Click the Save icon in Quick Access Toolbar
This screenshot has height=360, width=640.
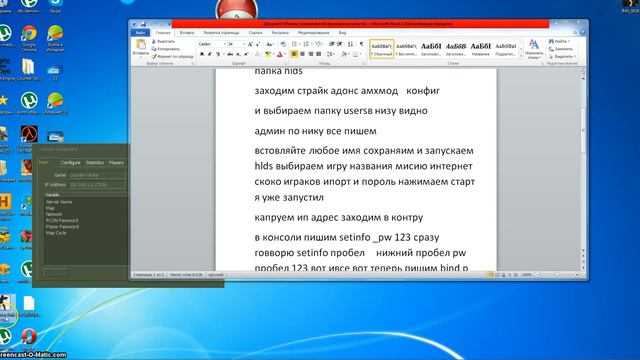(143, 24)
